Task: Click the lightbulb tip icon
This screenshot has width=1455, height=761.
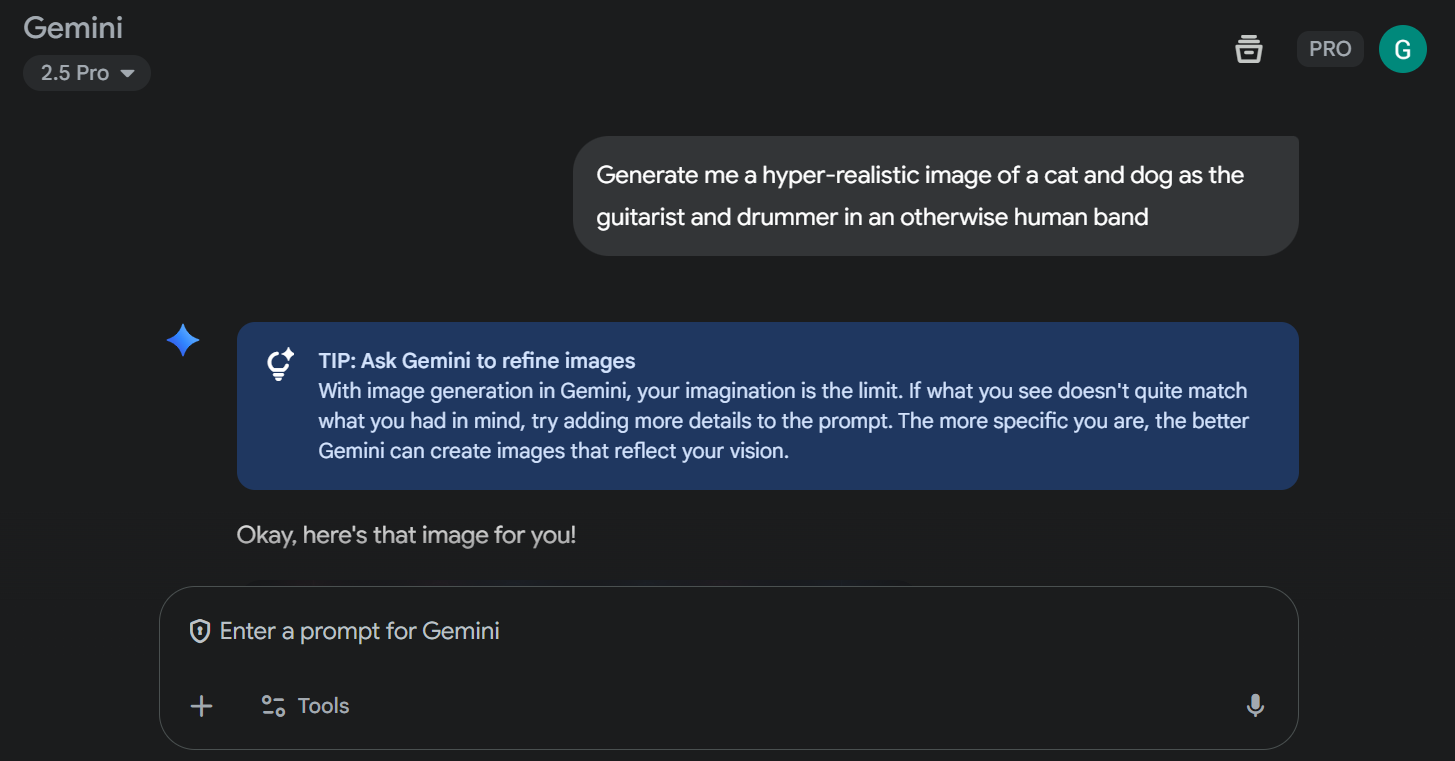Action: [x=279, y=364]
